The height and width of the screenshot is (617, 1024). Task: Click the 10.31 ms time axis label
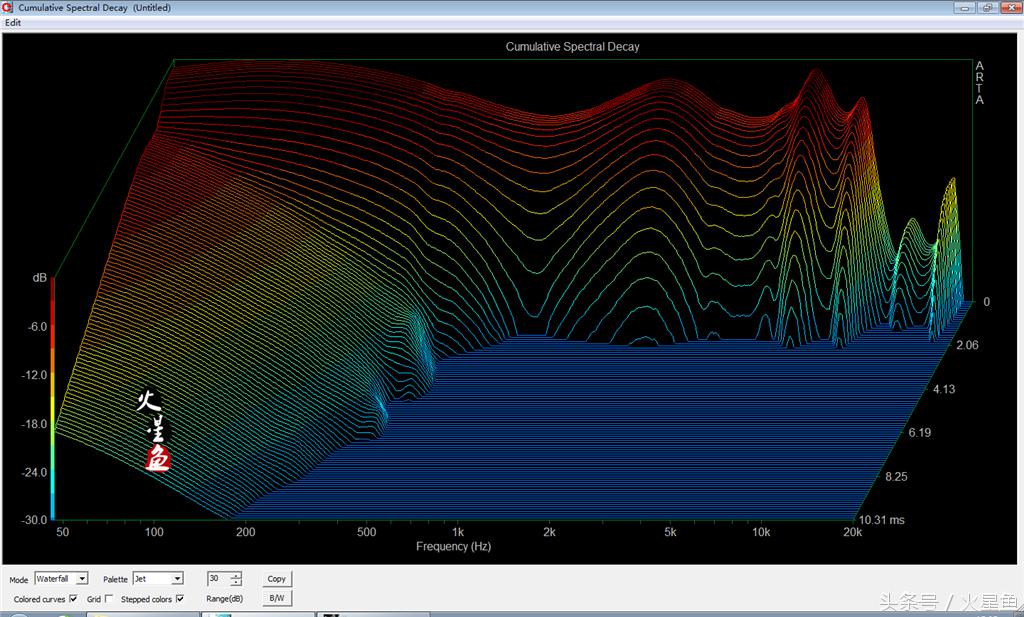point(881,520)
